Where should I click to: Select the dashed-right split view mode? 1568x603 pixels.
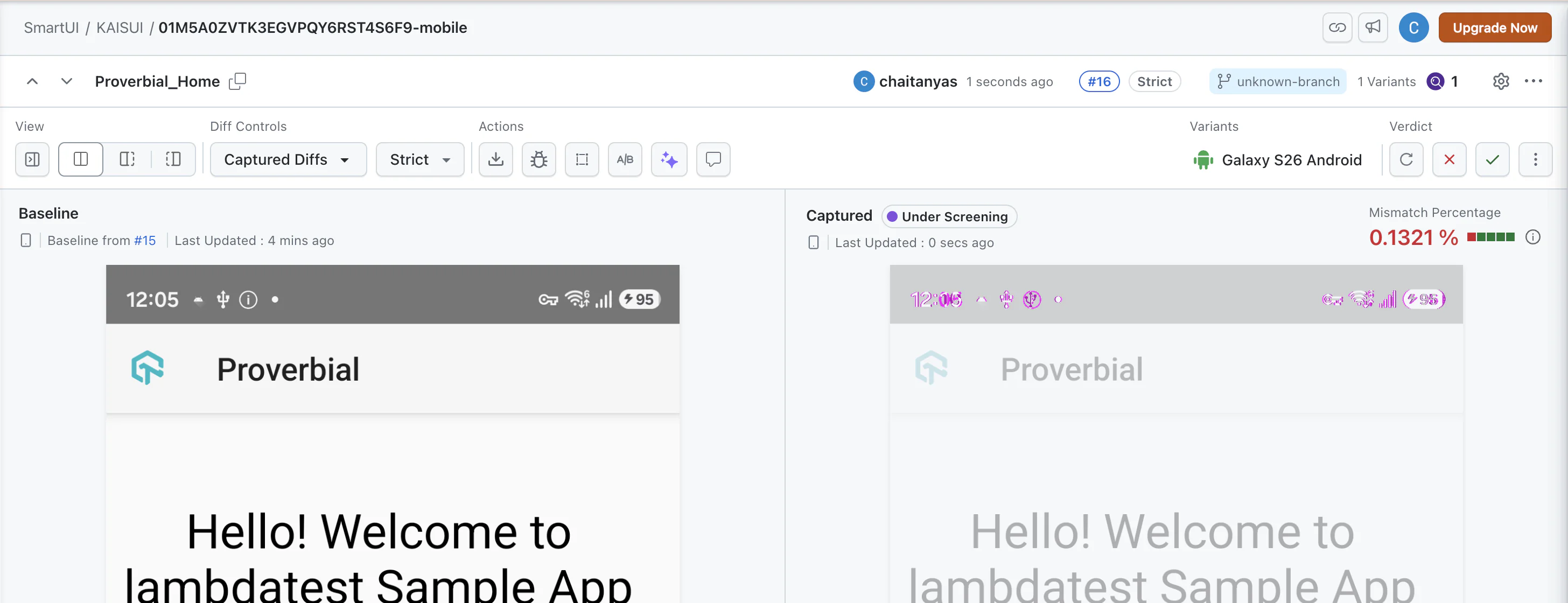click(127, 159)
